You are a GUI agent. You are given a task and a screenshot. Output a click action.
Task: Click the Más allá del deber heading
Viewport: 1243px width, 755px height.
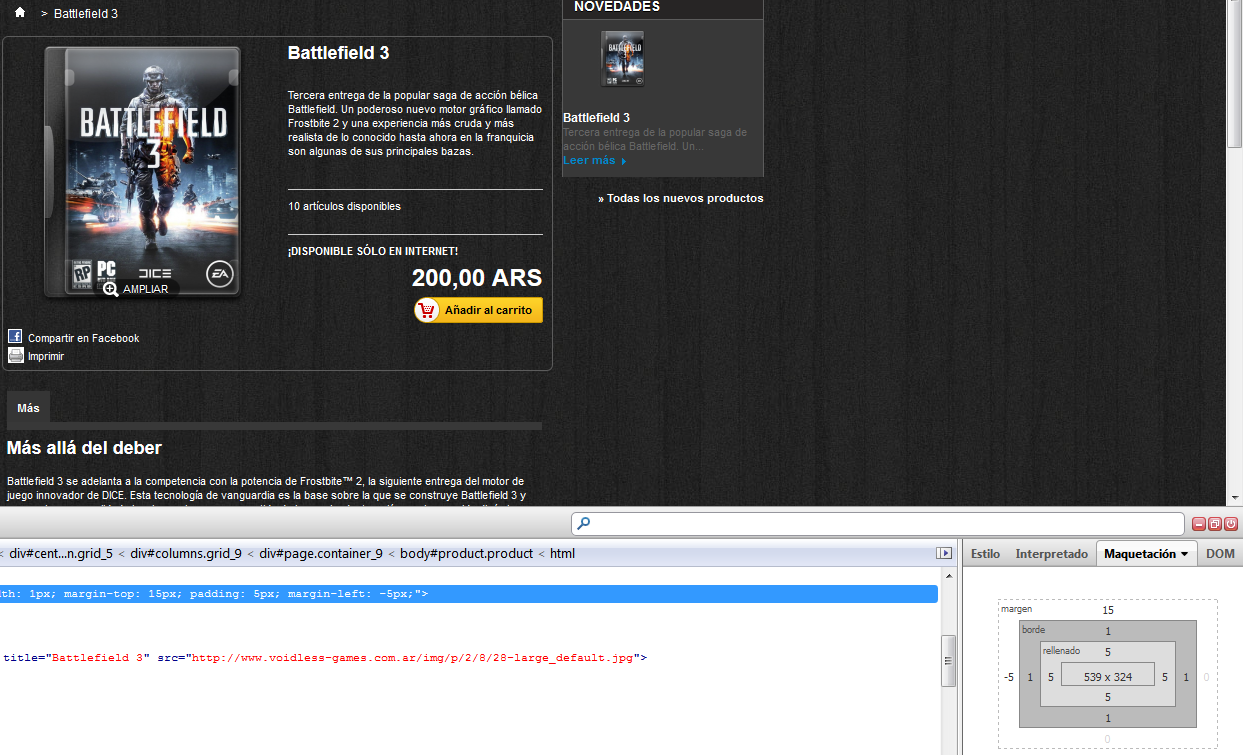(x=84, y=448)
